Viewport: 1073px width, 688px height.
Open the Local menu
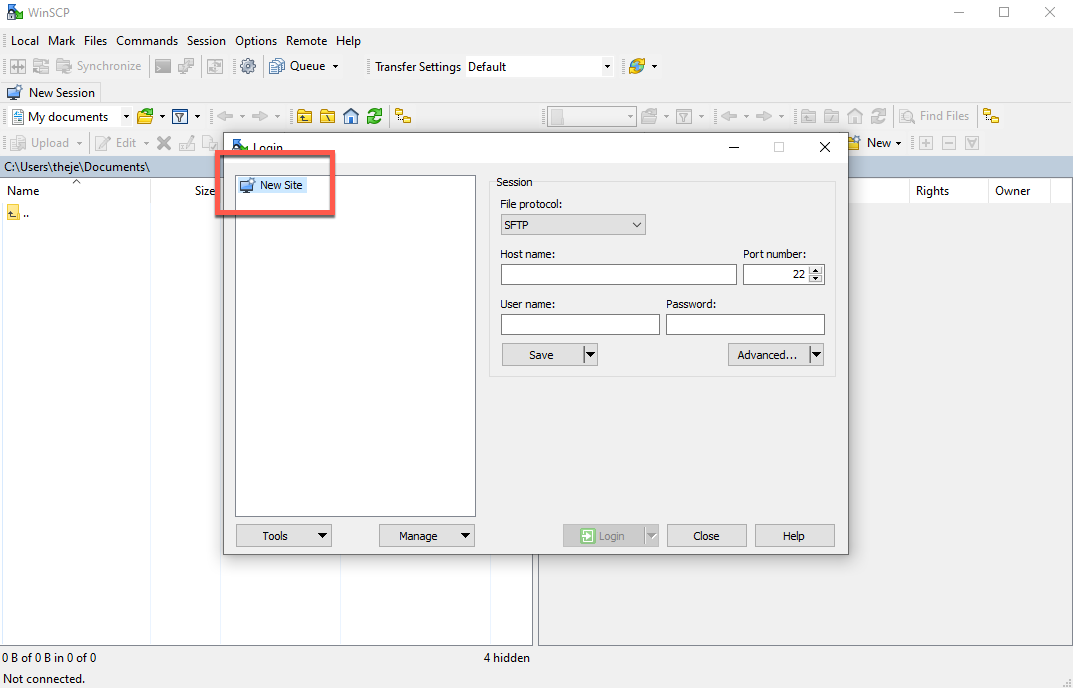pyautogui.click(x=25, y=41)
